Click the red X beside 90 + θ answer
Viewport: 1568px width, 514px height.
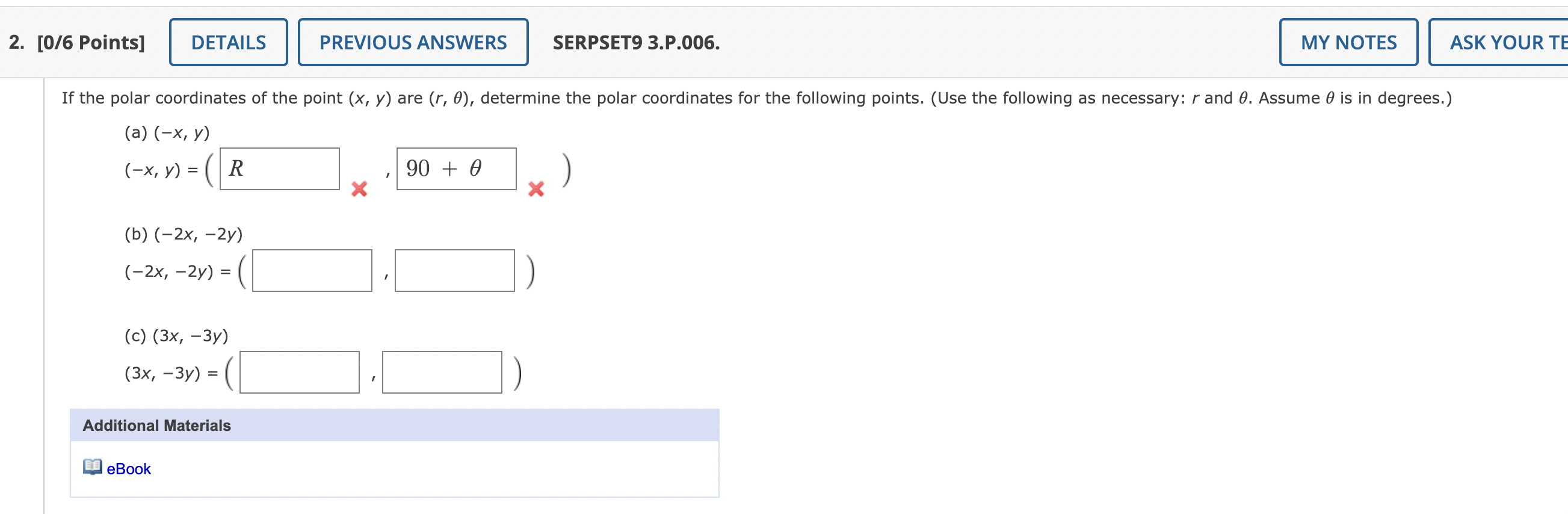coord(536,190)
